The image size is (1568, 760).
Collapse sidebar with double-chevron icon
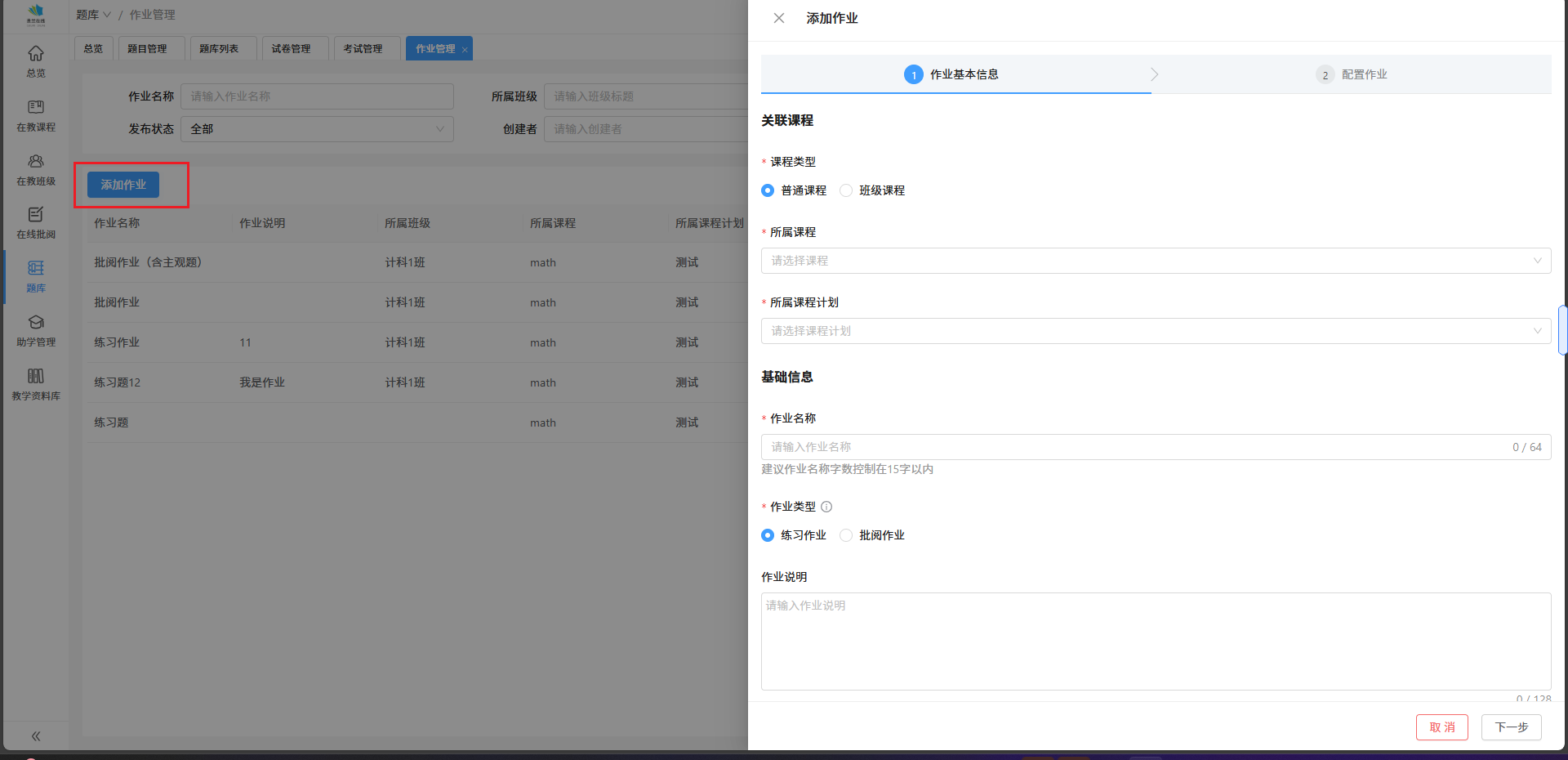36,736
